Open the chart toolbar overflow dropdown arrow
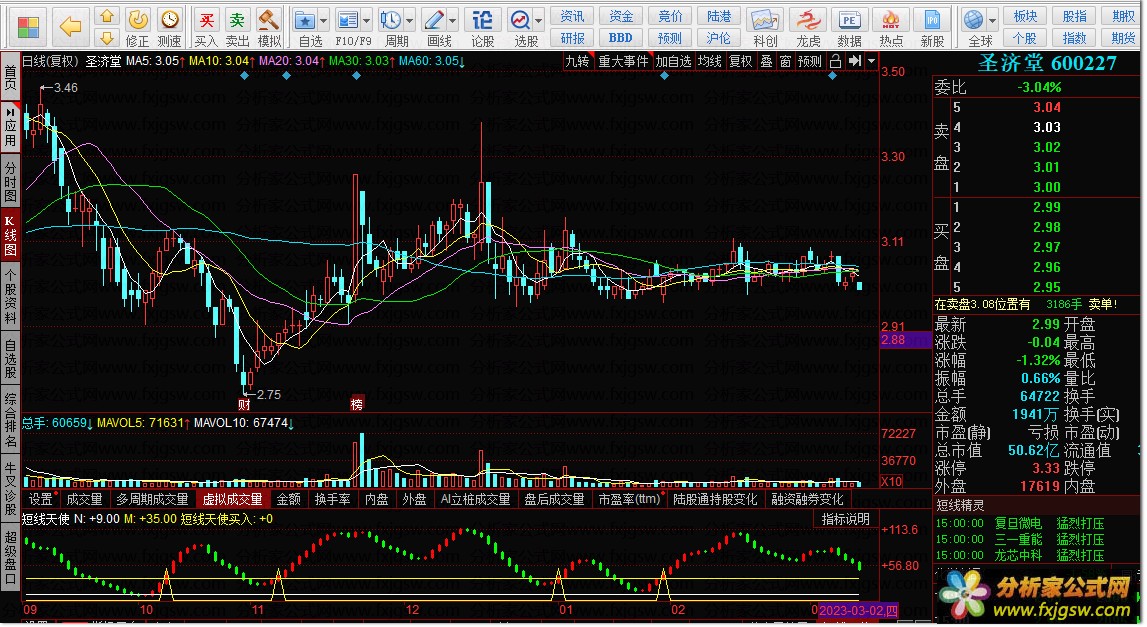 (x=871, y=61)
